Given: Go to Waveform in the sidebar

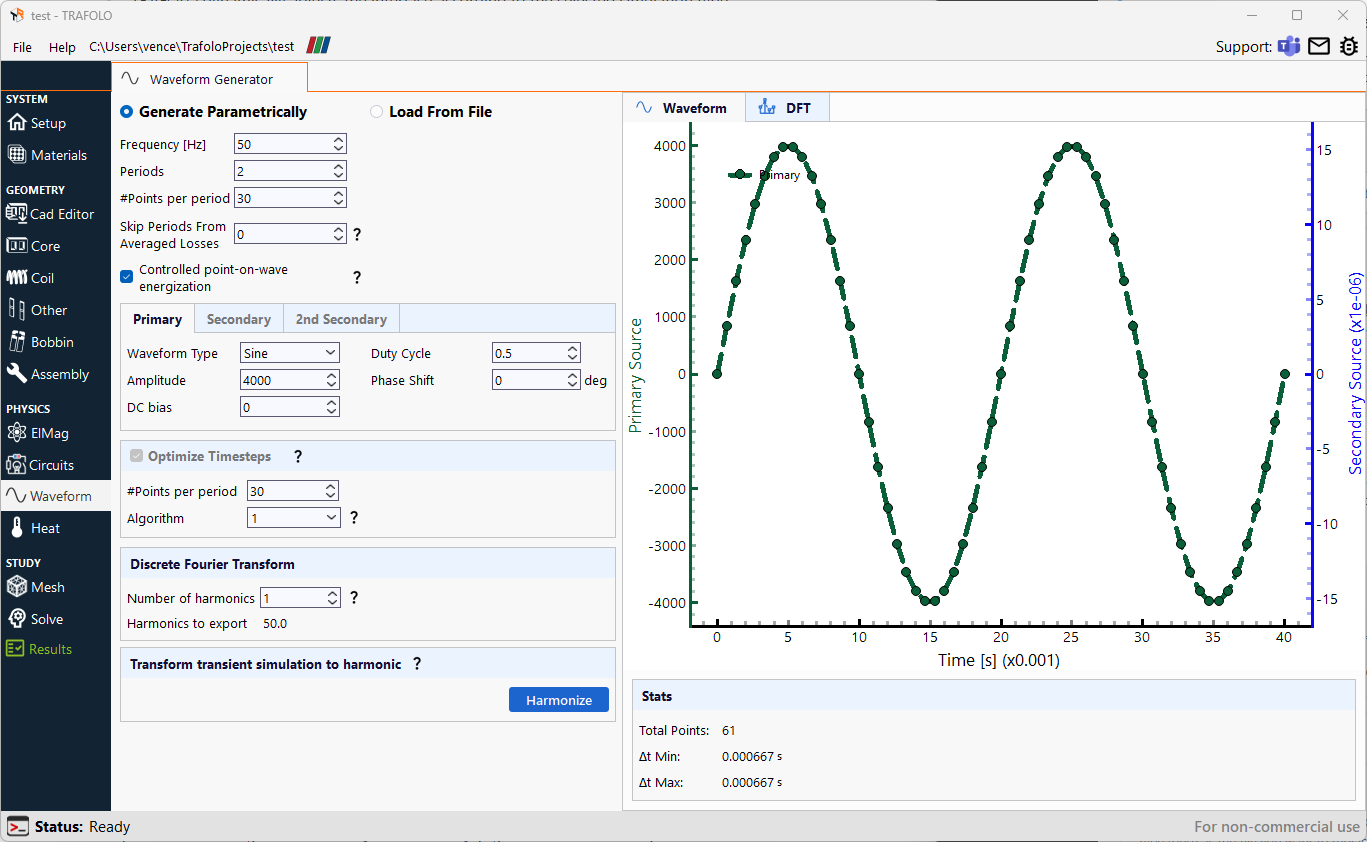Looking at the screenshot, I should click(x=55, y=496).
